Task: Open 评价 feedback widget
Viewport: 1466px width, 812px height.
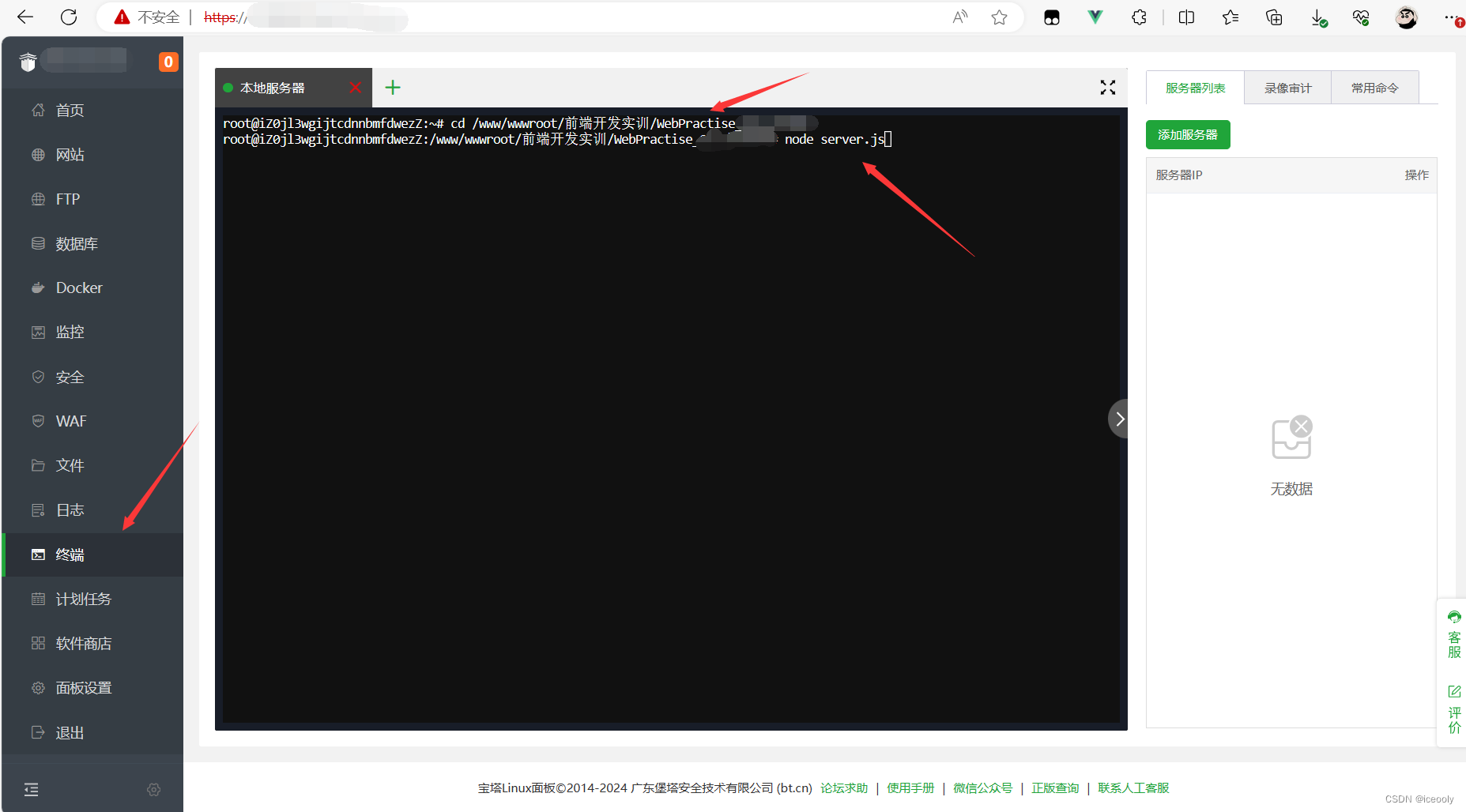Action: pos(1454,709)
